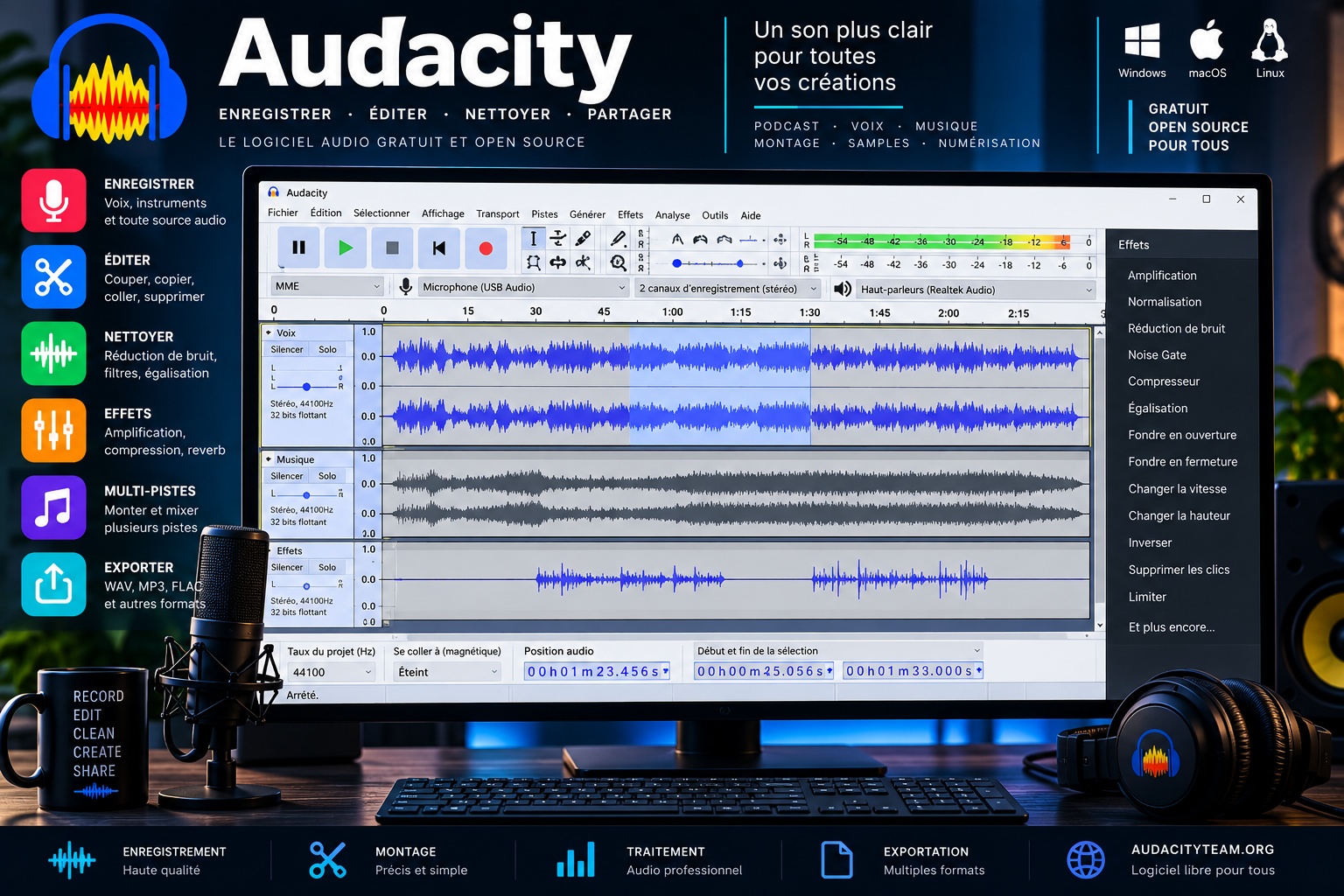Select the pencil Draw tool
The image size is (1344, 896).
point(619,238)
